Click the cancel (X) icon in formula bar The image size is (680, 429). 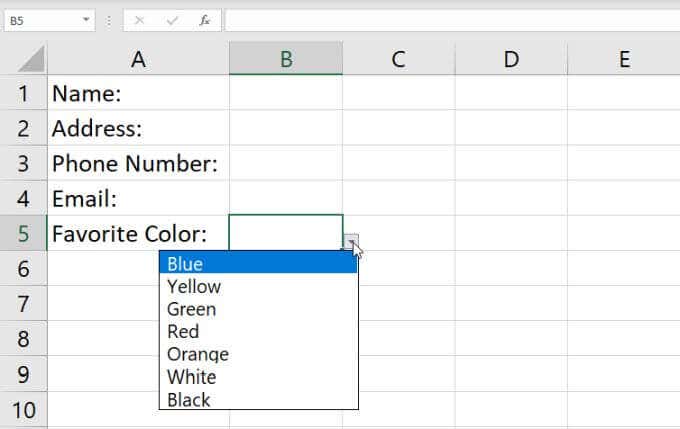point(139,20)
